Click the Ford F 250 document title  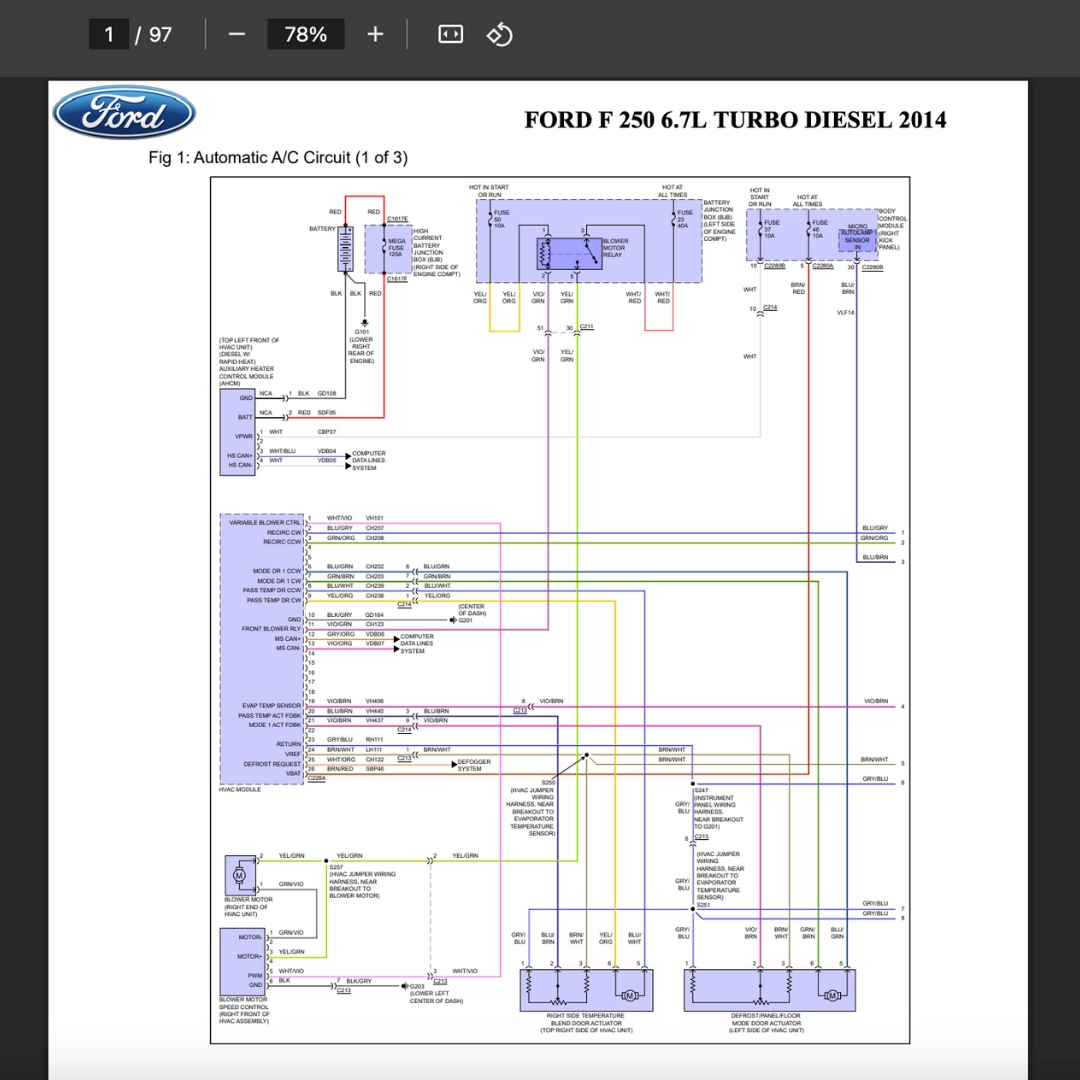(x=735, y=120)
